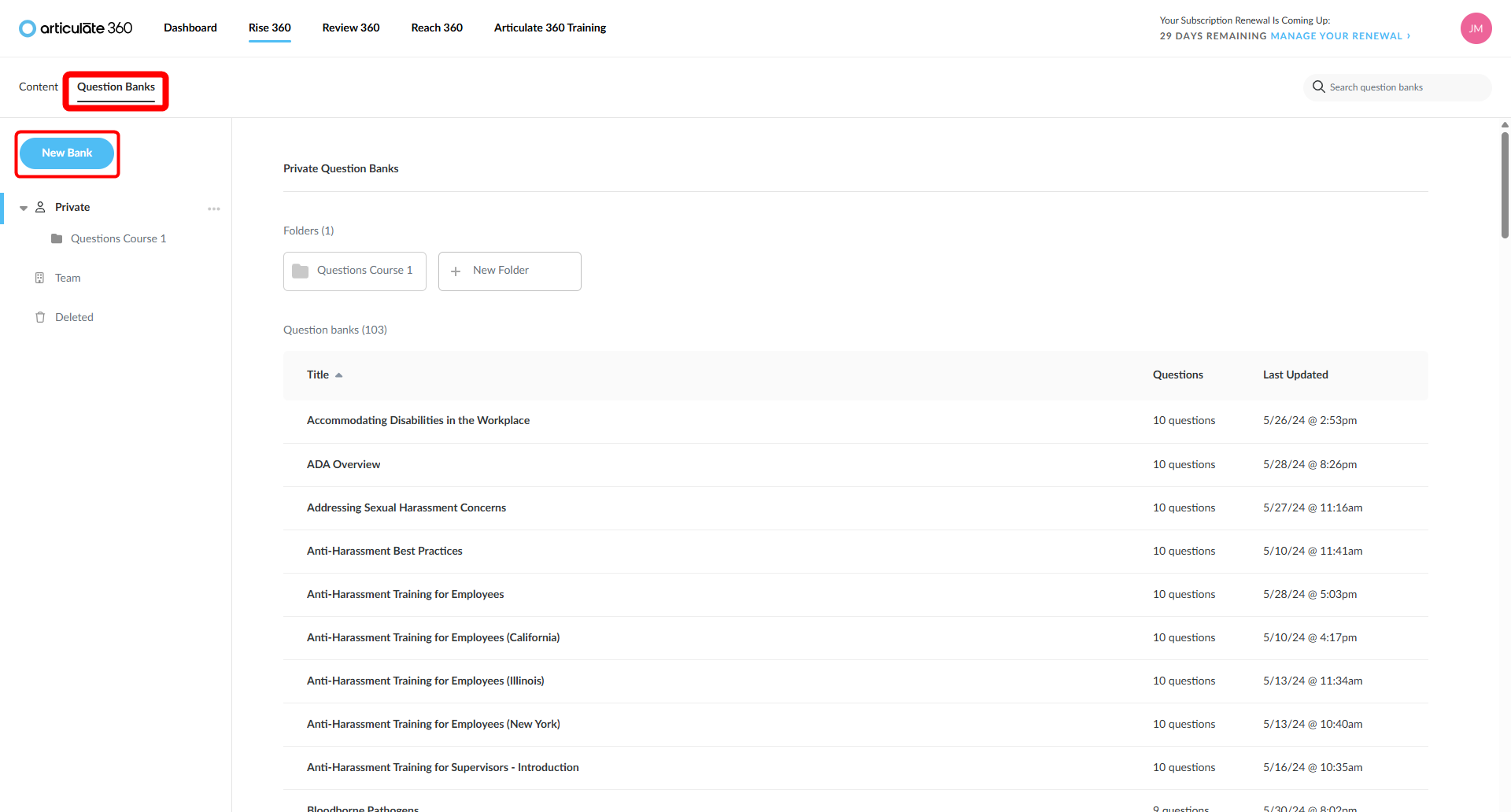Open Manage Your Renewal link
The height and width of the screenshot is (812, 1511).
click(1340, 36)
